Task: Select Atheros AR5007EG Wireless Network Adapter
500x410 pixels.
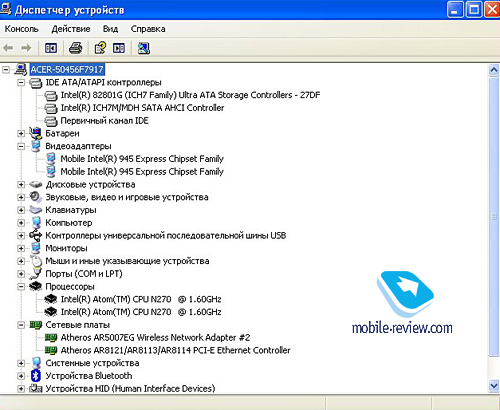Action: coord(155,337)
